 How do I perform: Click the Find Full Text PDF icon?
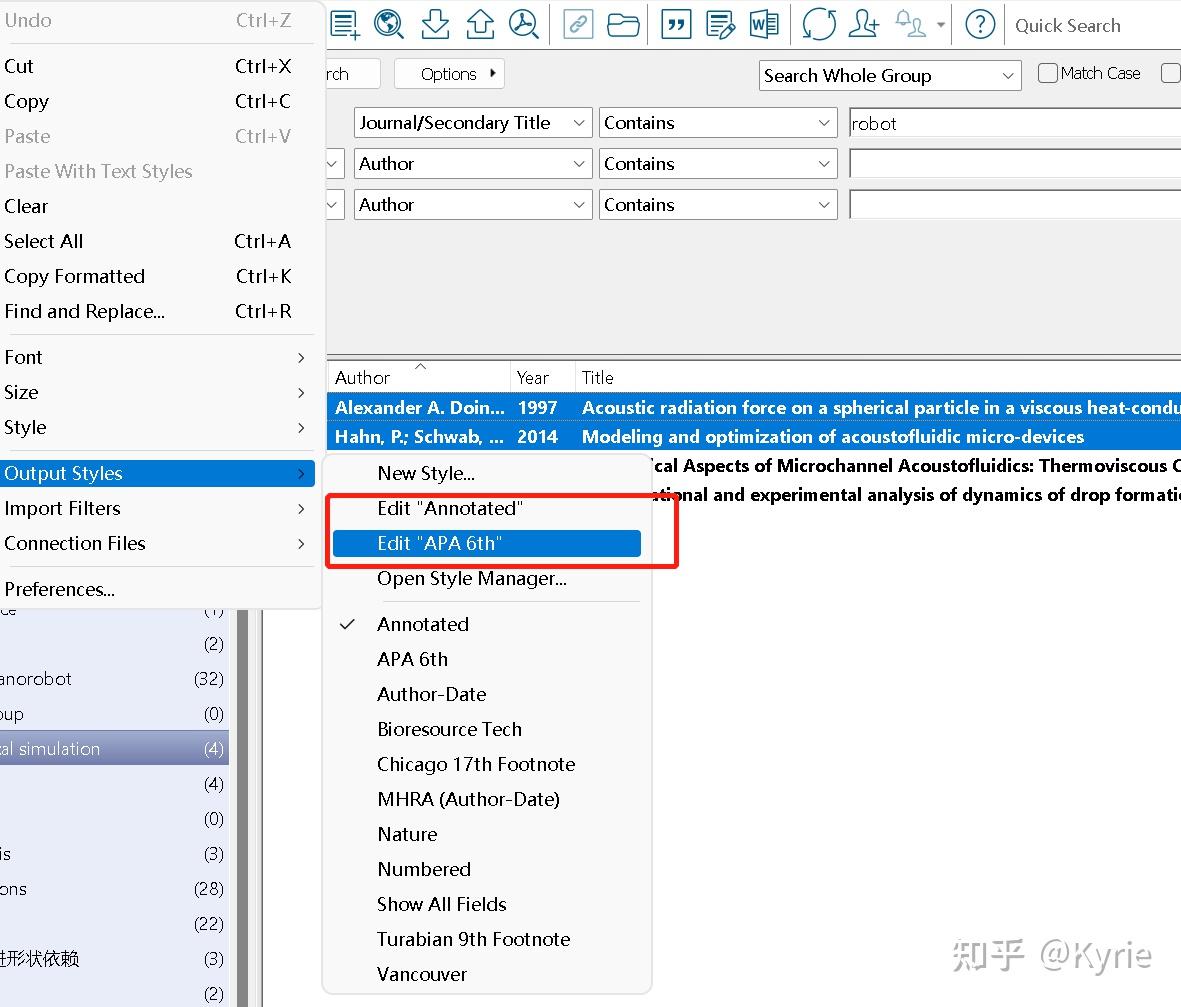[x=524, y=25]
